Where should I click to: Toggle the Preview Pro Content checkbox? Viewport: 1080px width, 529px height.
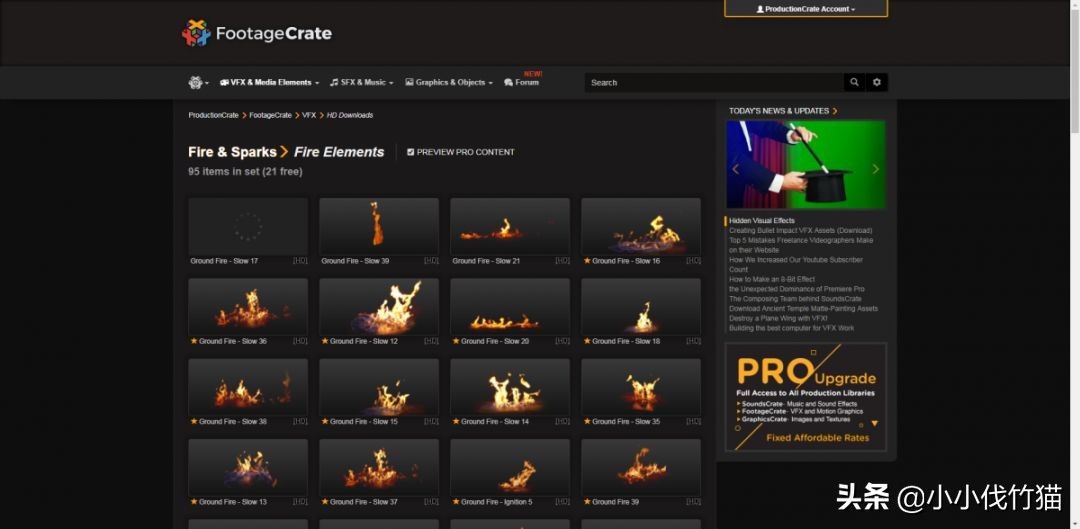point(411,152)
